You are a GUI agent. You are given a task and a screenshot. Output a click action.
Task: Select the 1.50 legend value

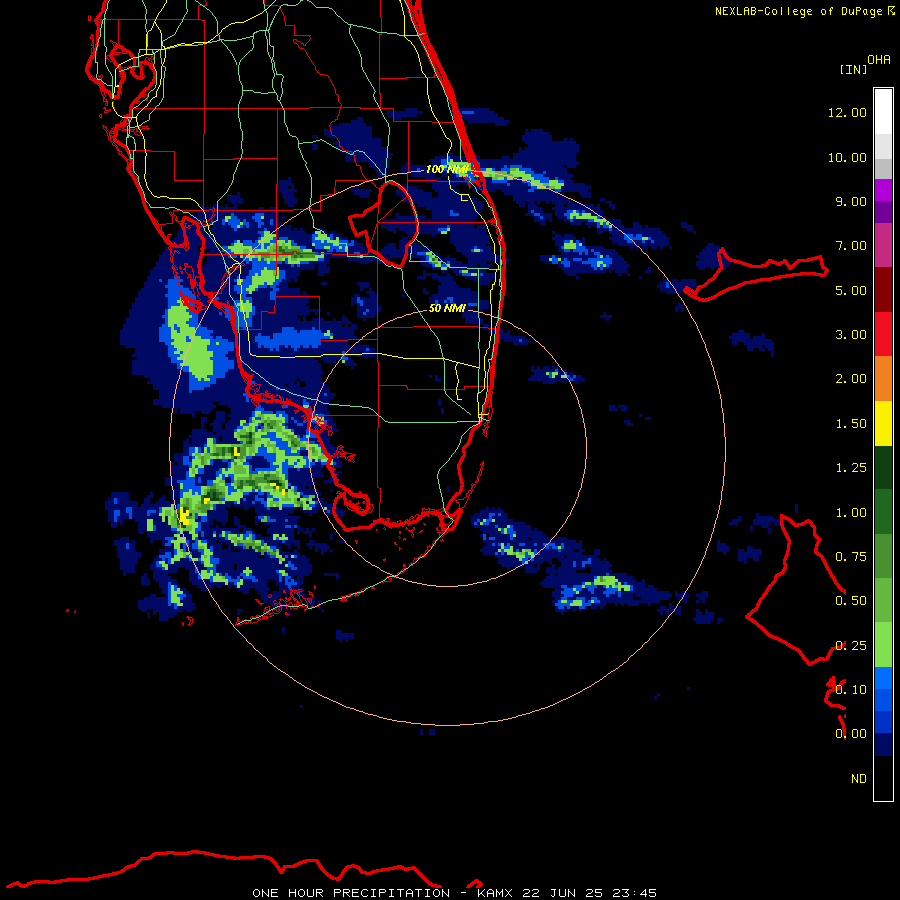tap(851, 424)
